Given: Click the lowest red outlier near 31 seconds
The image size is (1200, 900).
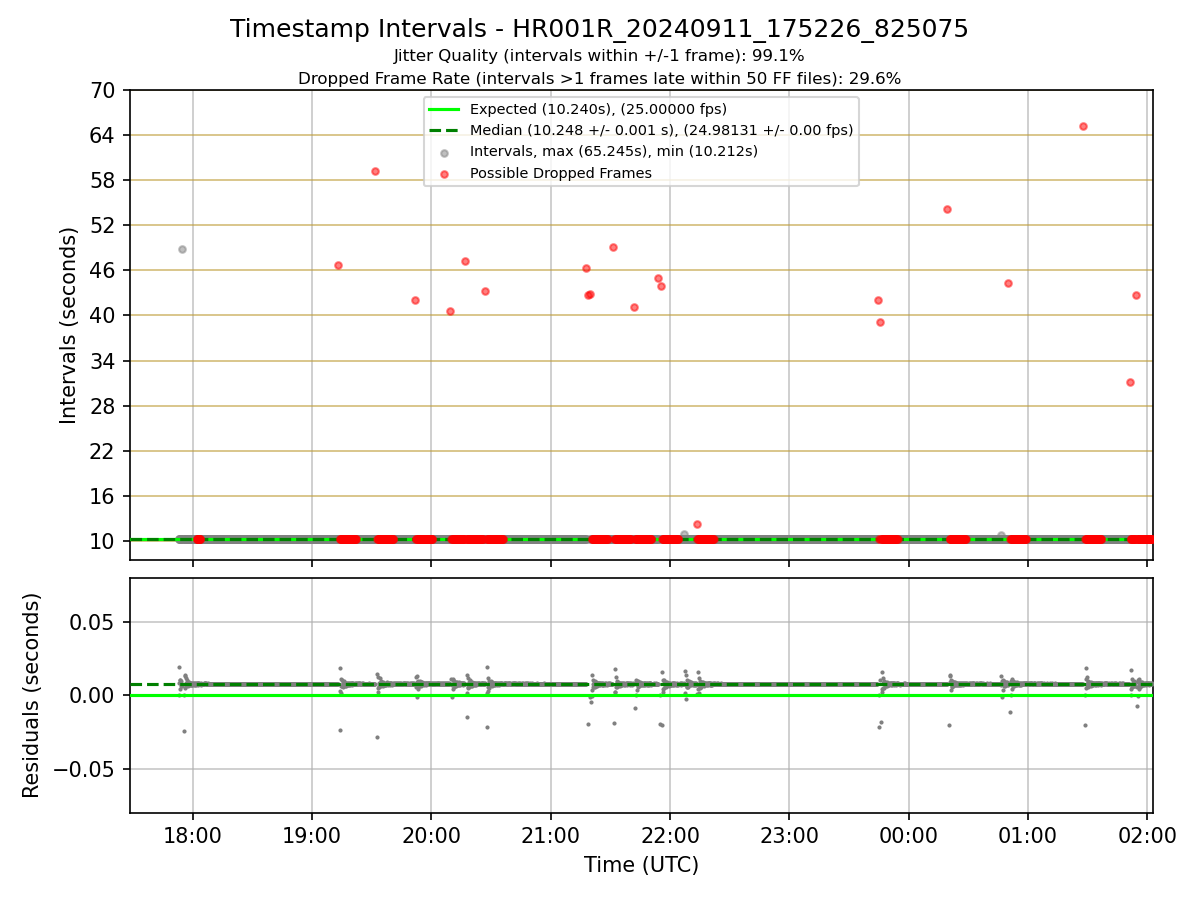Looking at the screenshot, I should coord(1130,382).
